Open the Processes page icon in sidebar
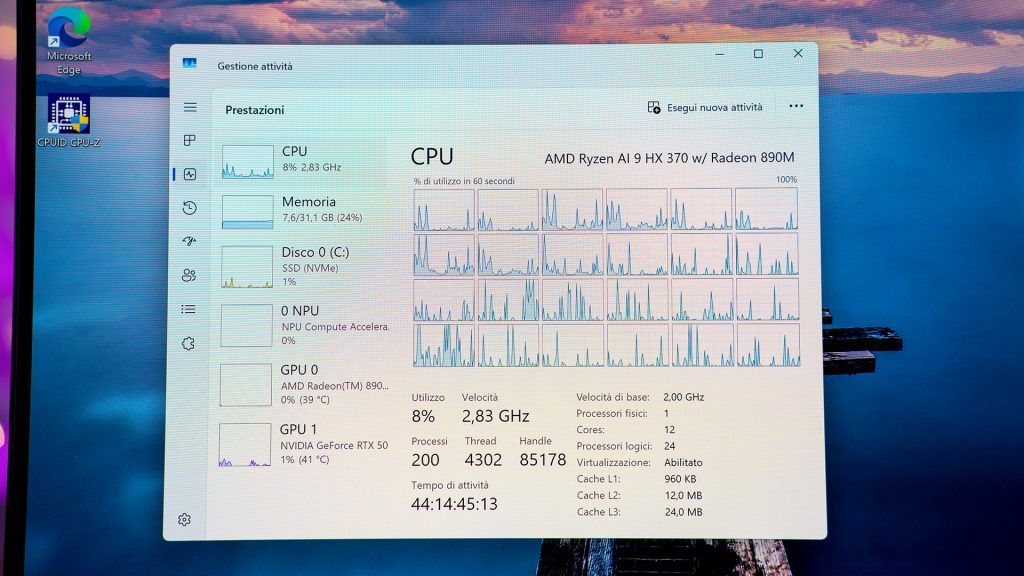Screen dimensions: 1024x576 tap(190, 140)
